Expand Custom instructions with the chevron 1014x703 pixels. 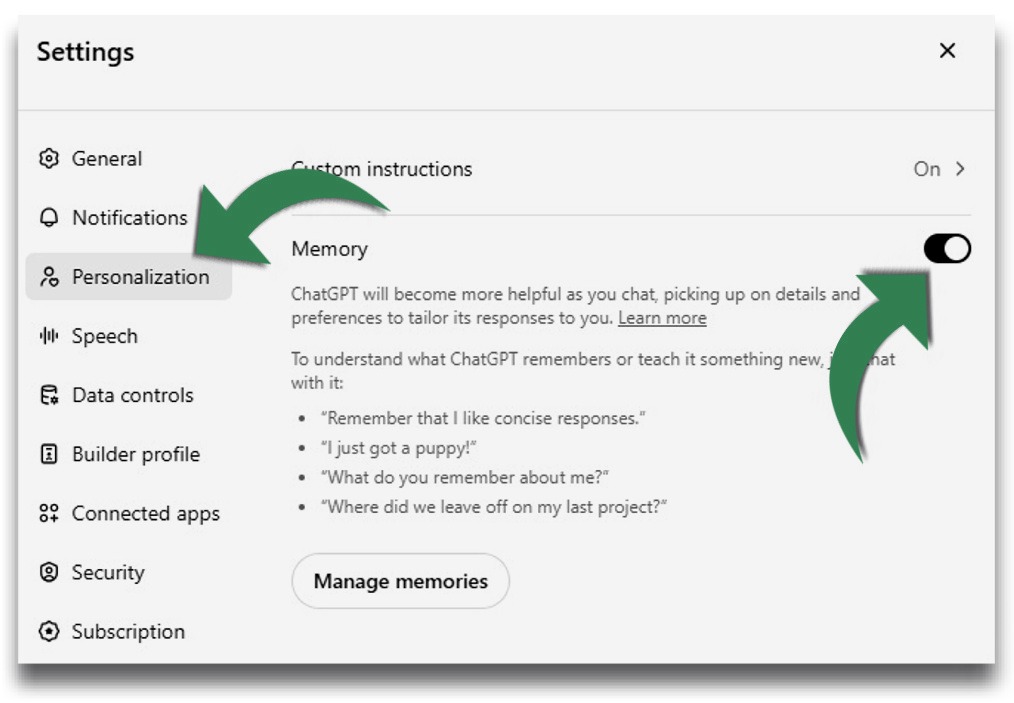(x=961, y=169)
